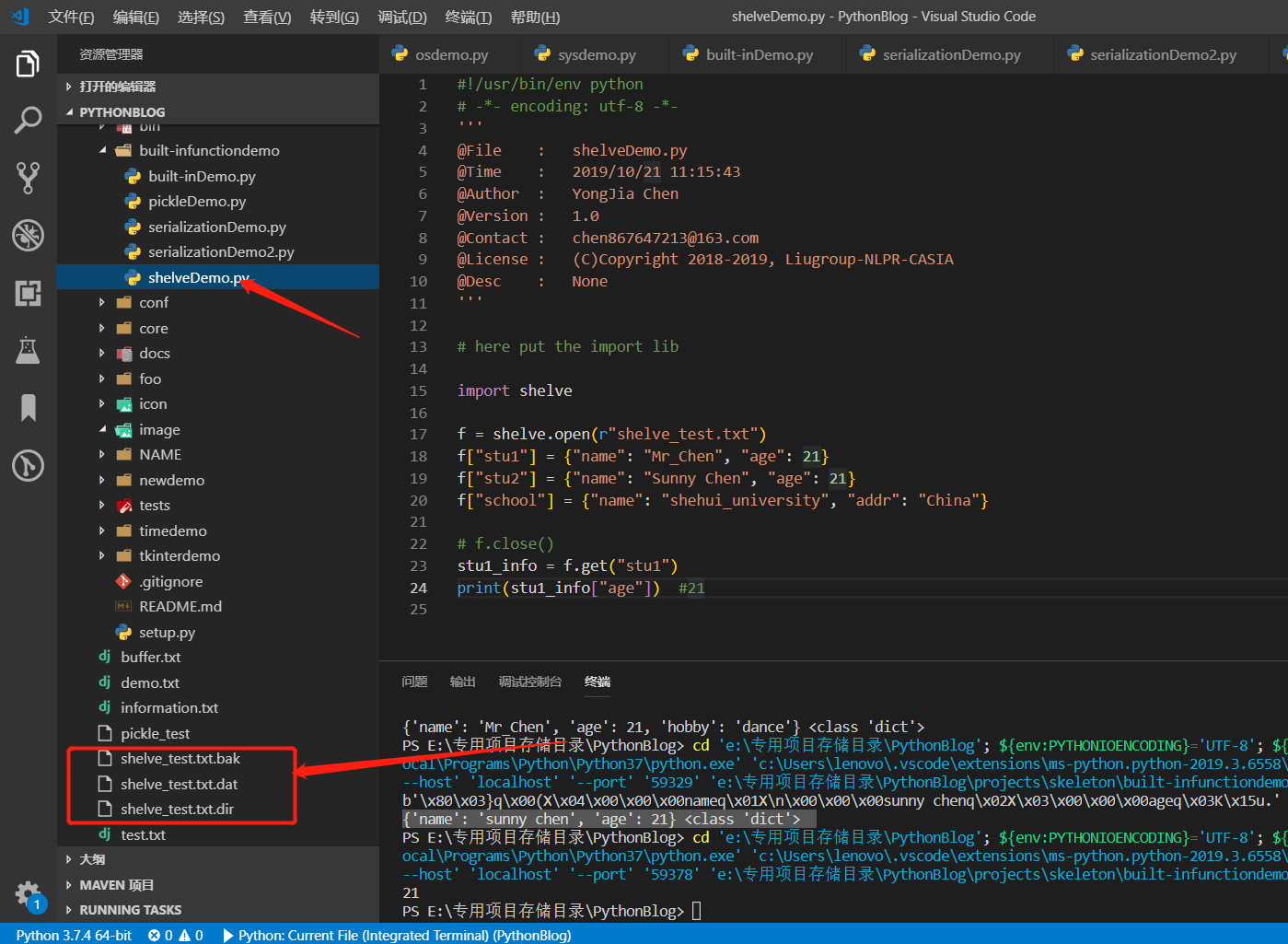Expand the RUNNING TASKS section

[218, 910]
